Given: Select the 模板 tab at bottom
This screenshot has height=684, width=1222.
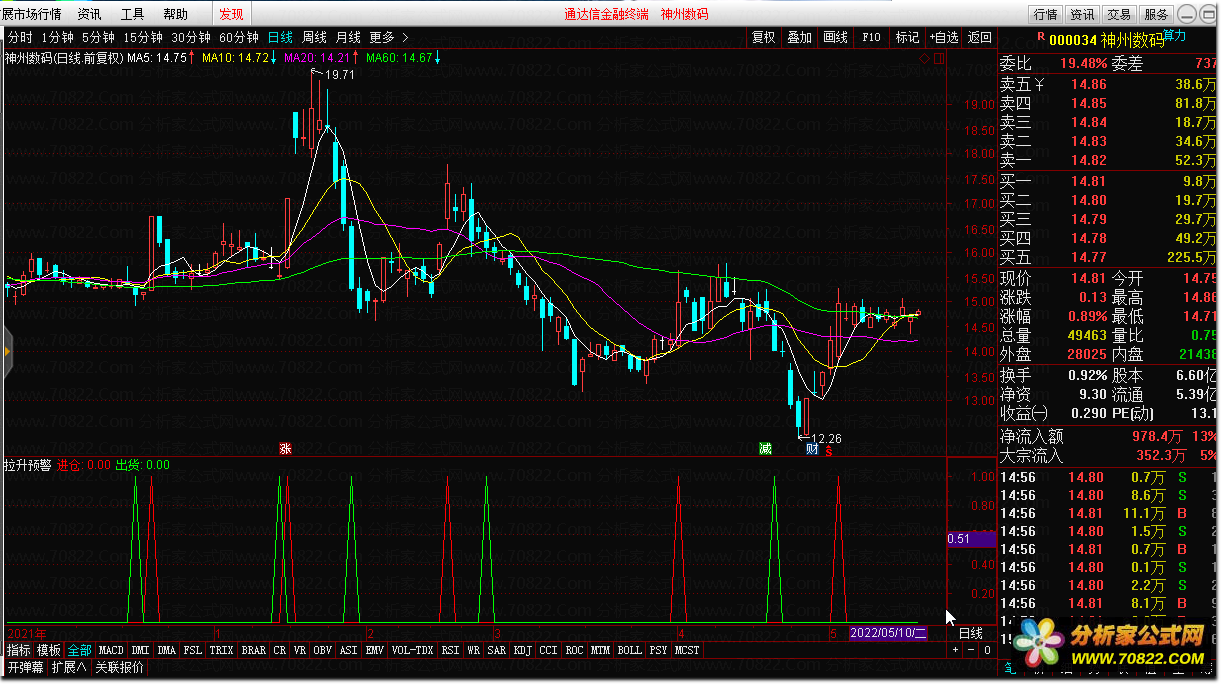Looking at the screenshot, I should point(50,650).
